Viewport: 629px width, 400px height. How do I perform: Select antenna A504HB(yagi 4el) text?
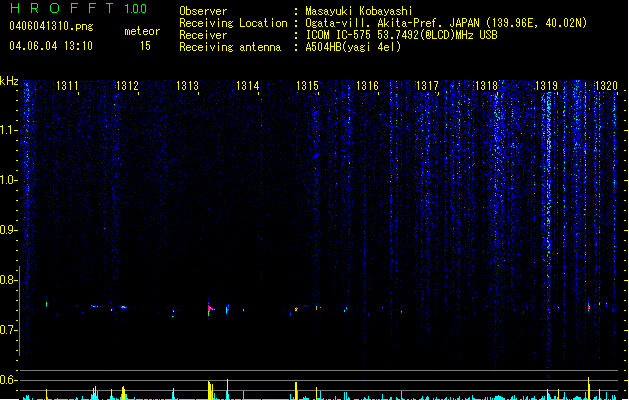click(x=353, y=47)
